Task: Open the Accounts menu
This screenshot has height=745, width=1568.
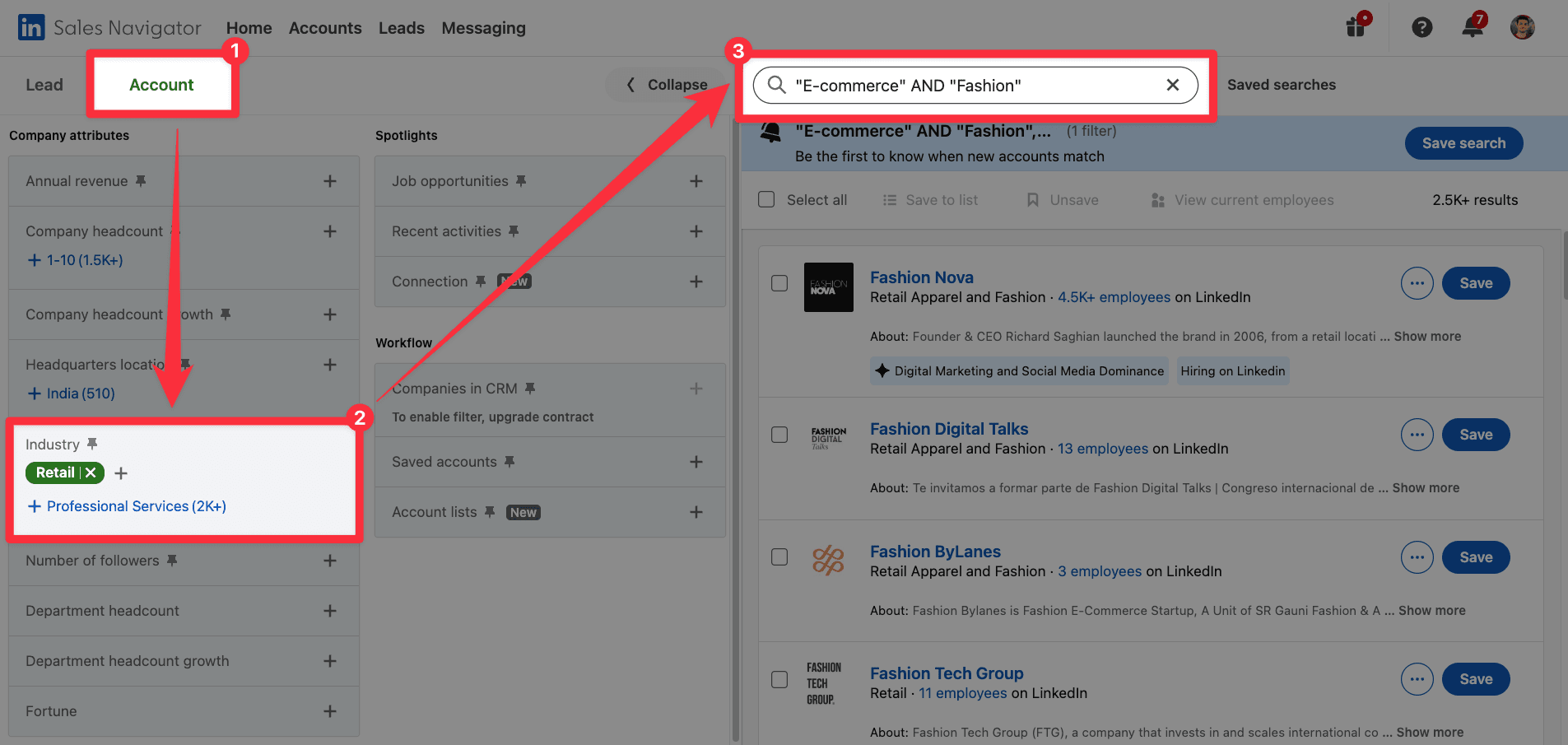Action: pyautogui.click(x=325, y=28)
